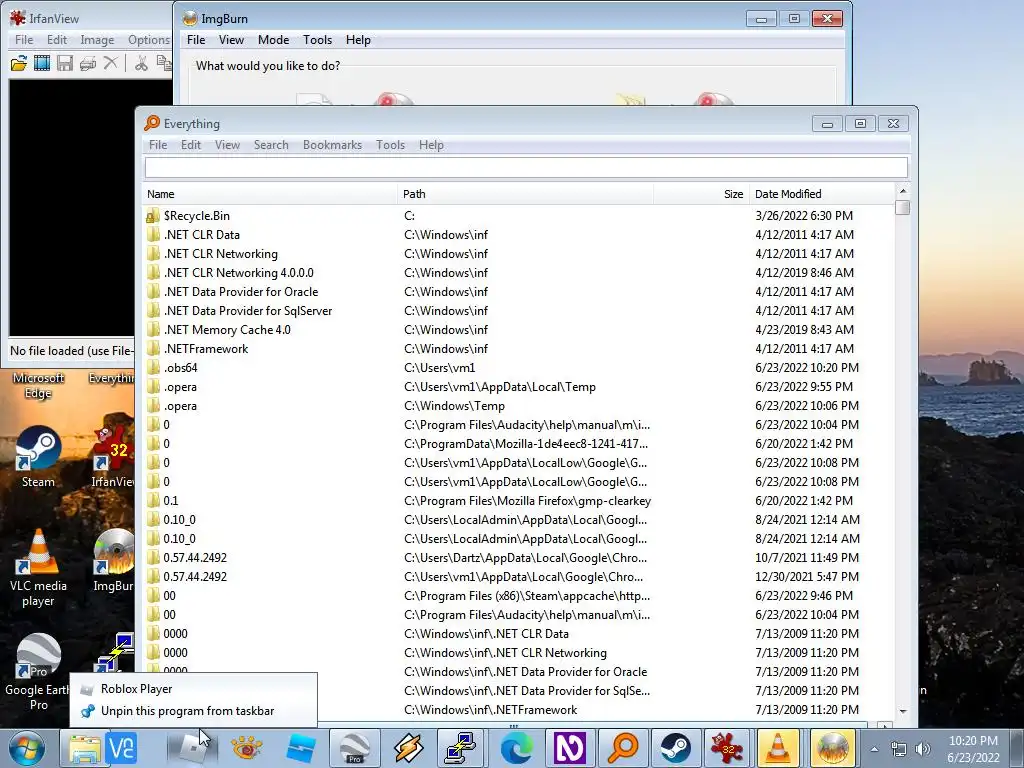The image size is (1024, 768).
Task: Click the Everything search box
Action: click(x=526, y=168)
